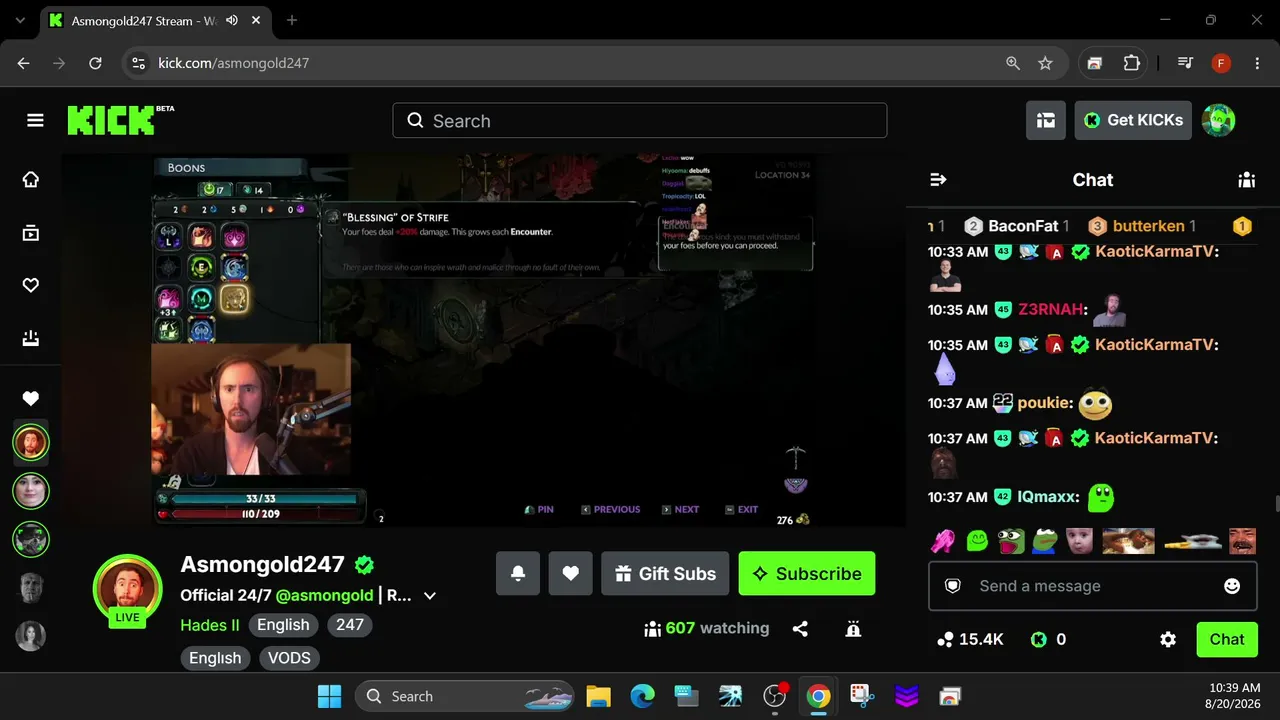Open the Hades II category link
Screen dimensions: 1280x720
click(210, 625)
